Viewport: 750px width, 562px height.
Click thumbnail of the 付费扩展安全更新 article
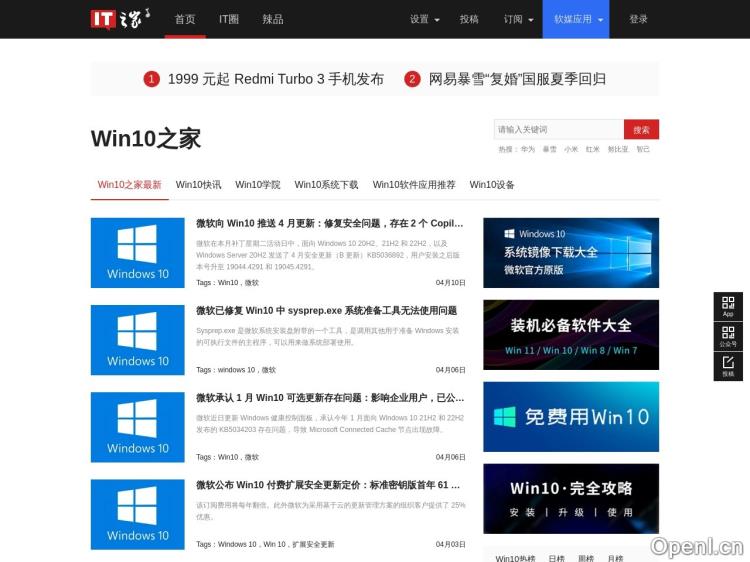pyautogui.click(x=138, y=514)
